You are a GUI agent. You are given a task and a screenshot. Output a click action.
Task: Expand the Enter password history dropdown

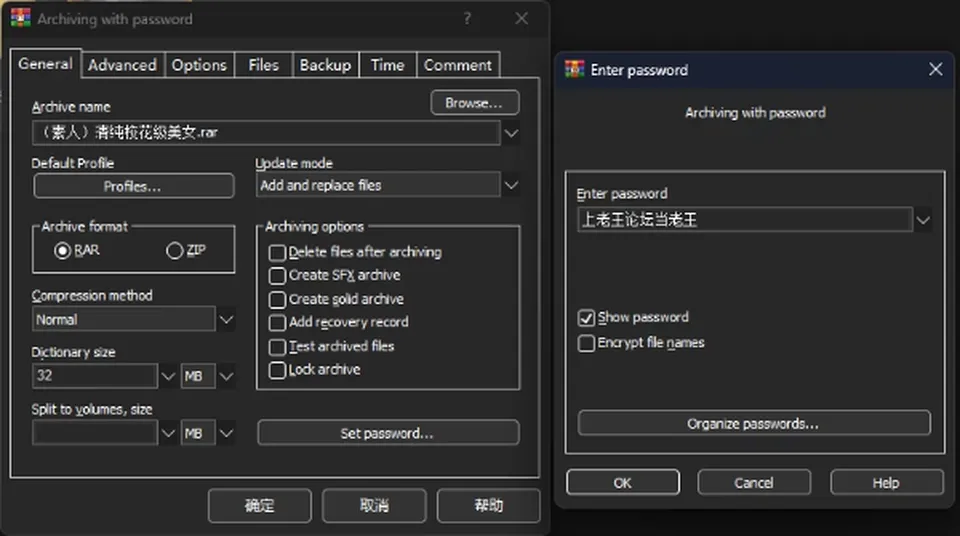tap(923, 220)
